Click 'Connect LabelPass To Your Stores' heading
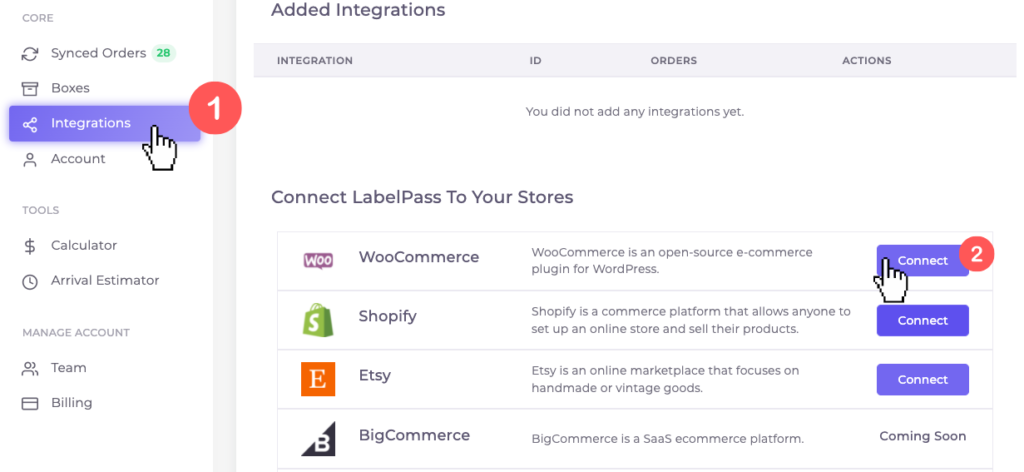The width and height of the screenshot is (1024, 472). [422, 197]
